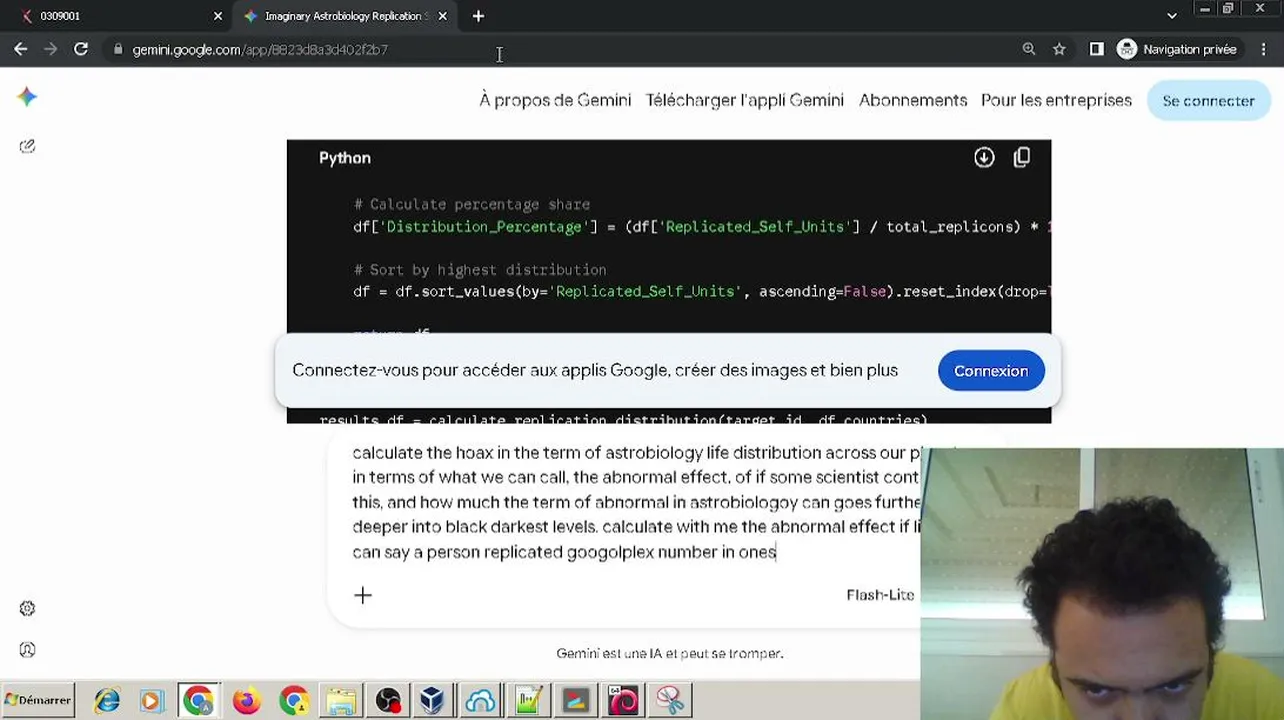
Task: View site information padlock icon
Action: [x=118, y=49]
